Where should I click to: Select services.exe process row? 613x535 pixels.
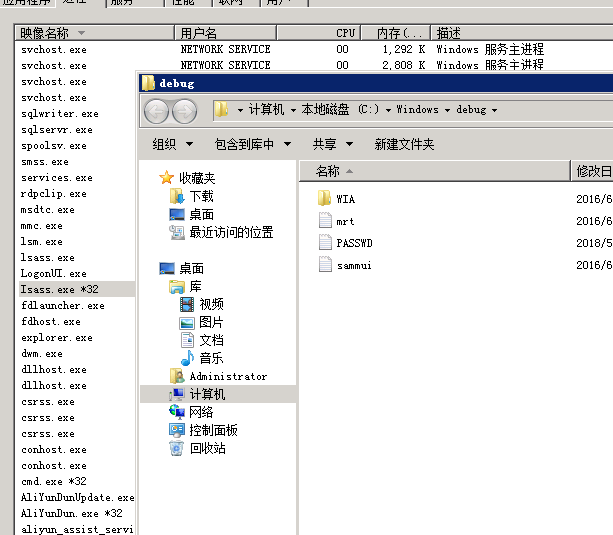point(77,178)
